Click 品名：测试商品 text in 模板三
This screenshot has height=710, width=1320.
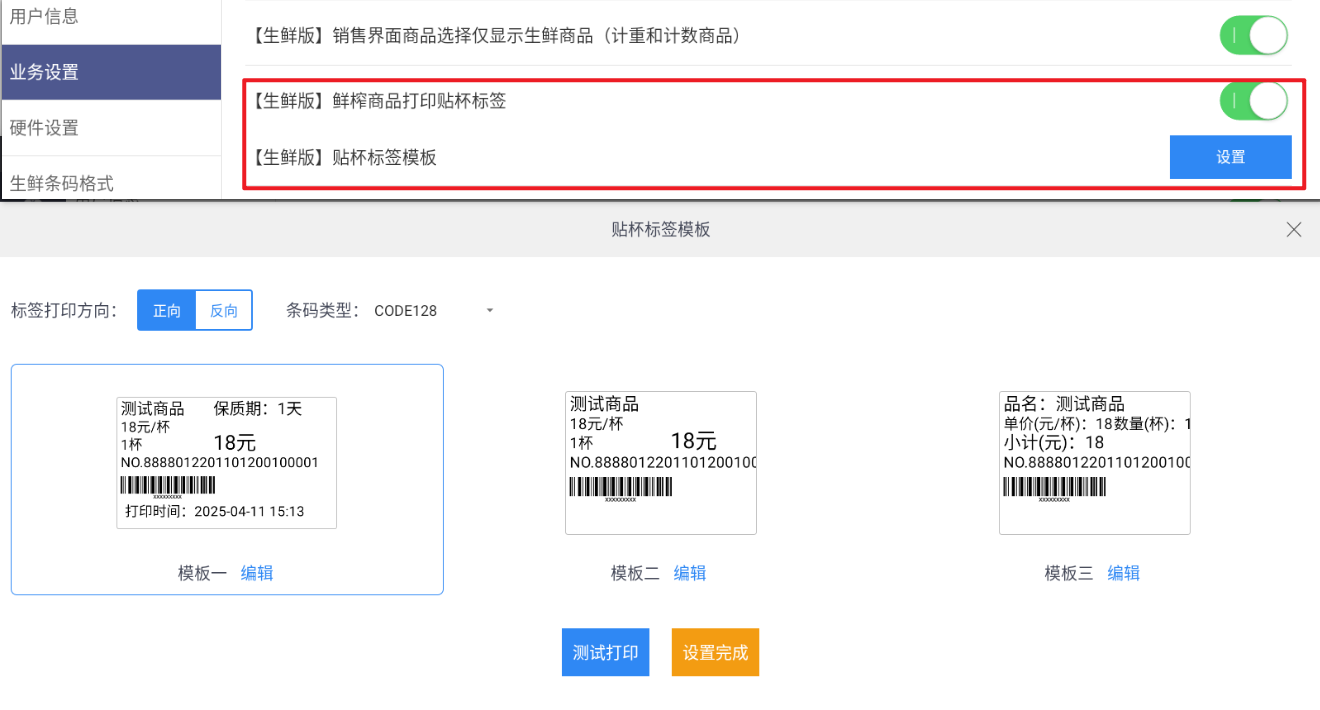(x=1064, y=404)
